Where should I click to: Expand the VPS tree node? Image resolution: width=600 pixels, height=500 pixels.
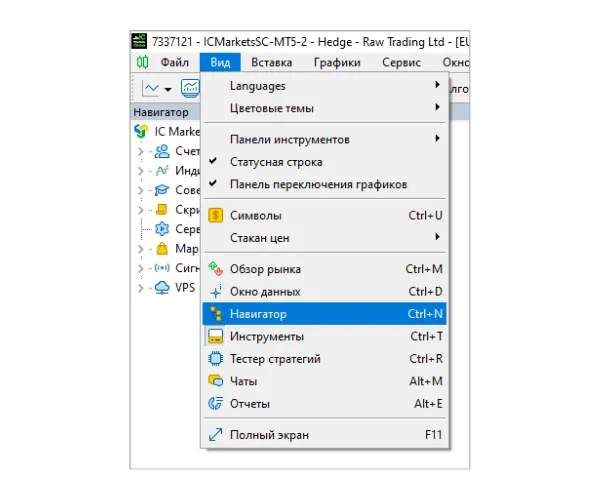click(140, 288)
